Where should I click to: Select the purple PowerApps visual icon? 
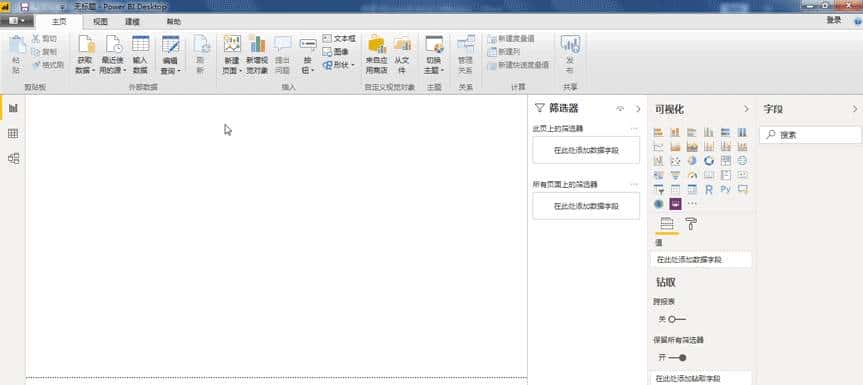(675, 204)
